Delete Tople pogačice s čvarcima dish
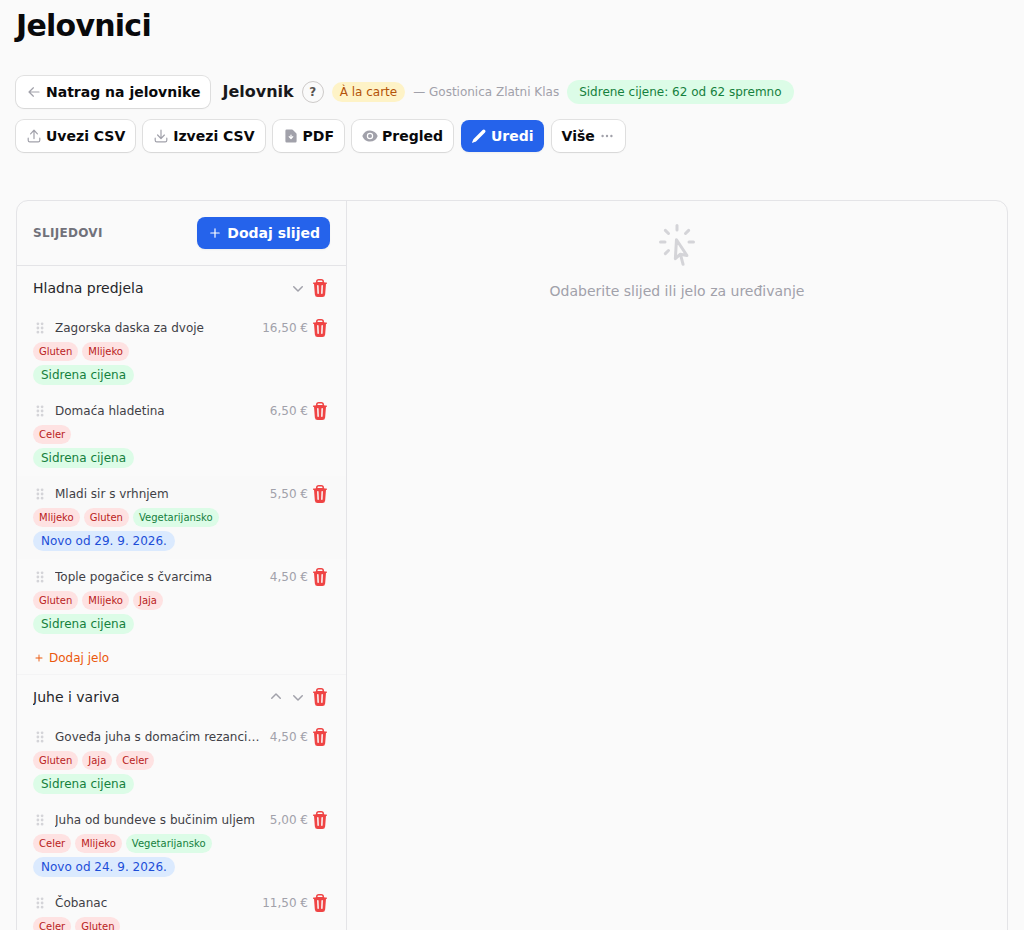 click(320, 577)
